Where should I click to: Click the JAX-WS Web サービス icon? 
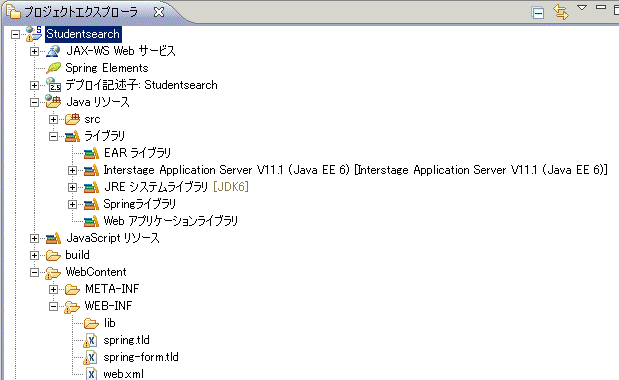click(53, 51)
